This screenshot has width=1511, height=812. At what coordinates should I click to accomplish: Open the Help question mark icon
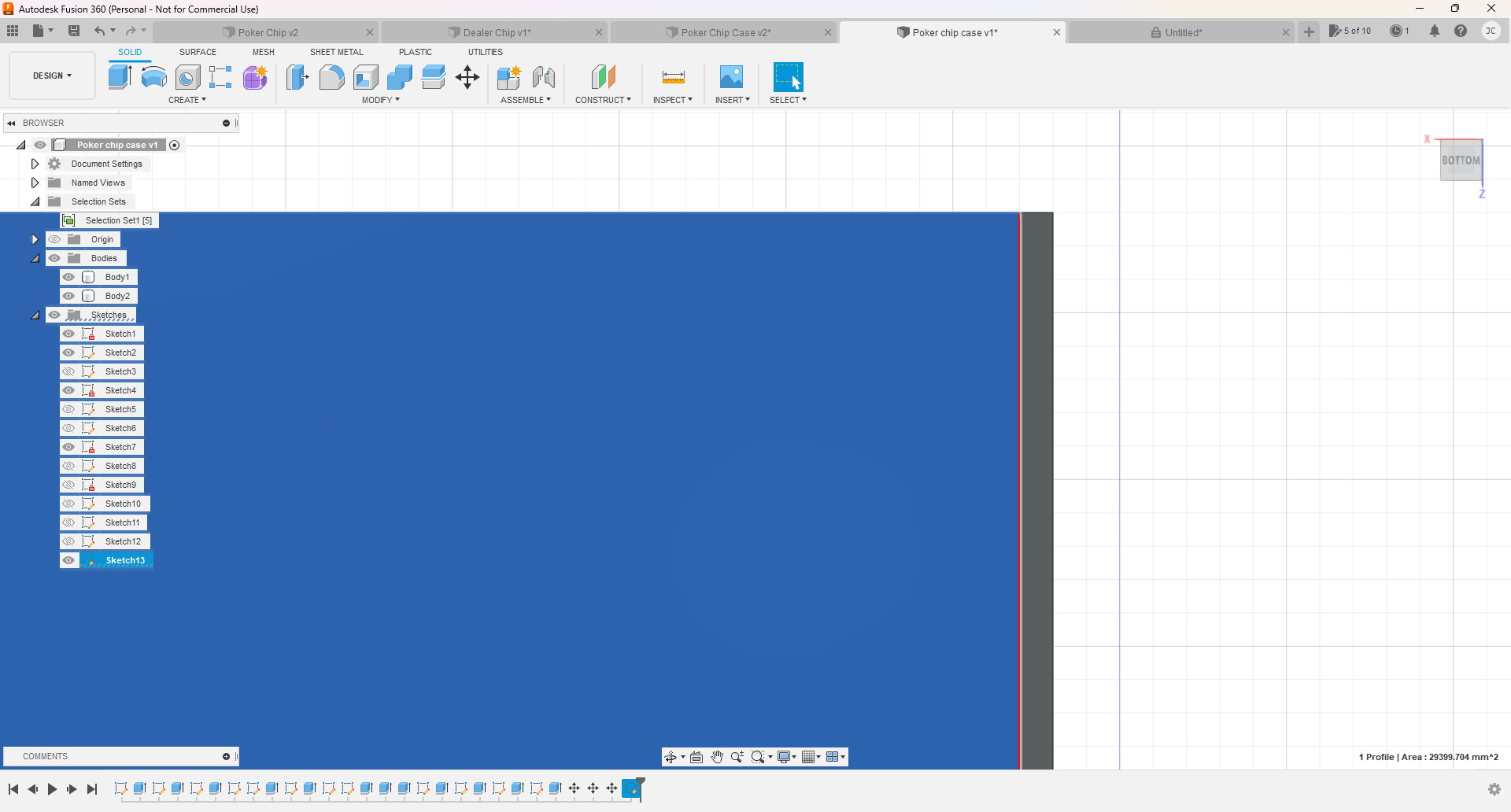click(1461, 31)
